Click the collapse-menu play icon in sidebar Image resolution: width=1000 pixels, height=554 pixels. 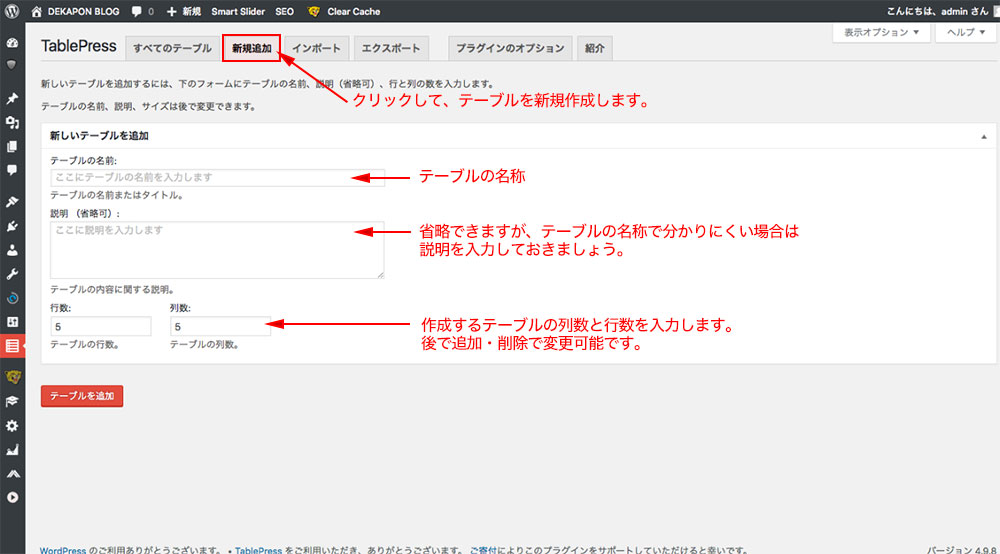[12, 497]
